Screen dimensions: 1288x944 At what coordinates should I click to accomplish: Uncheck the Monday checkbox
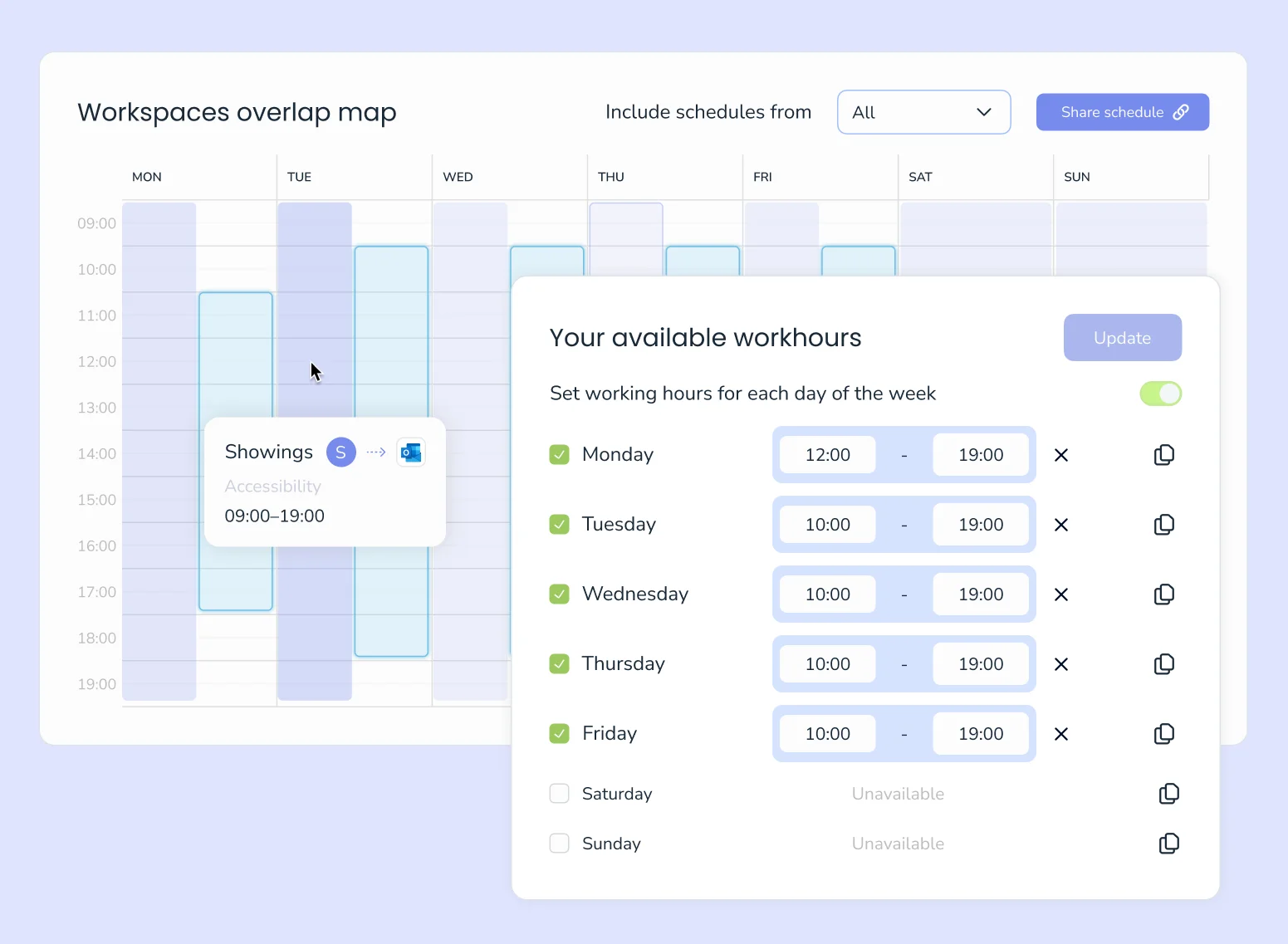pyautogui.click(x=560, y=455)
